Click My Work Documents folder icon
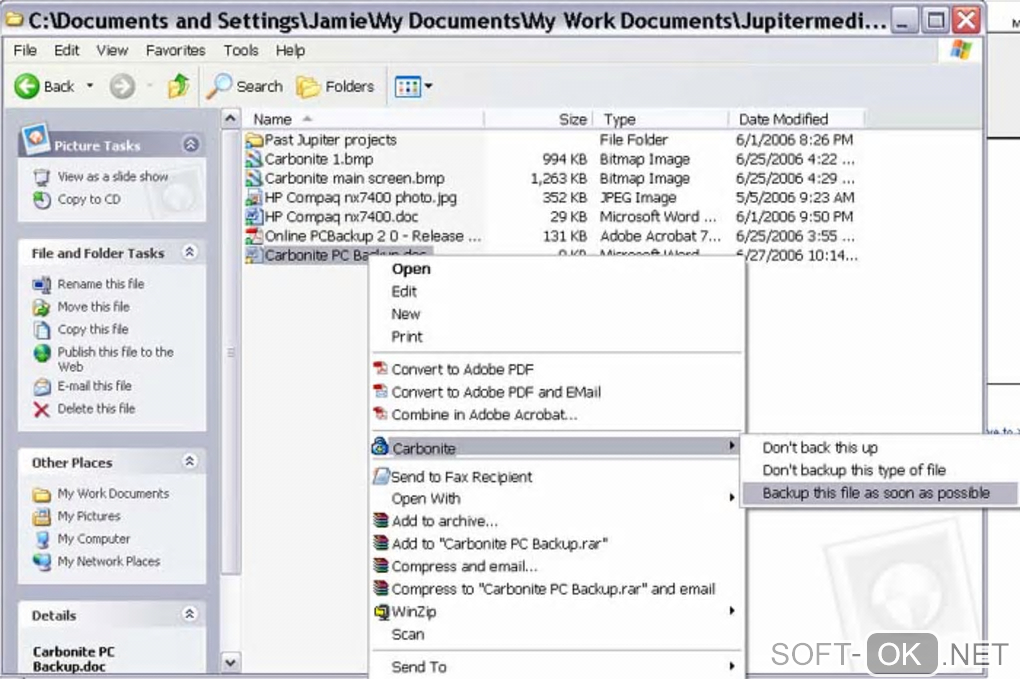The image size is (1020, 679). 42,494
